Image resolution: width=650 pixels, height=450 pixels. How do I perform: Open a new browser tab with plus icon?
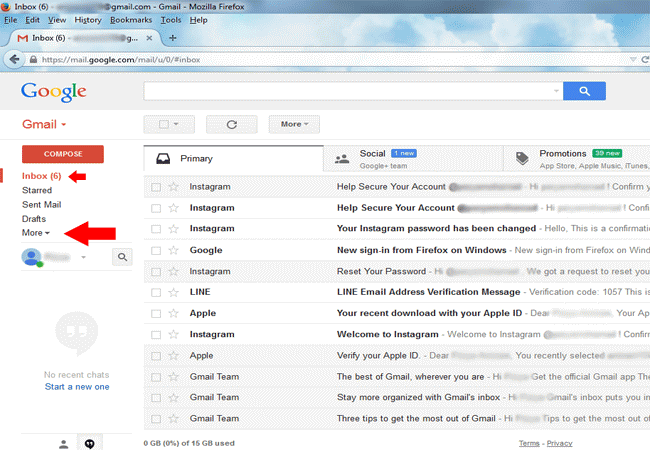(173, 38)
